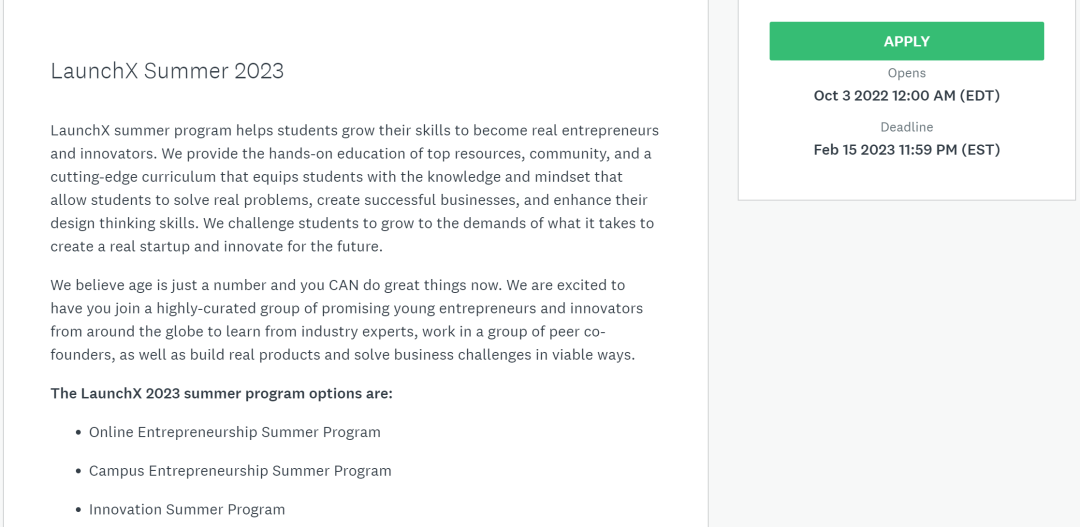Click the paragraph starting 'LaunchX summer program helps'
The image size is (1080, 527).
coord(354,188)
